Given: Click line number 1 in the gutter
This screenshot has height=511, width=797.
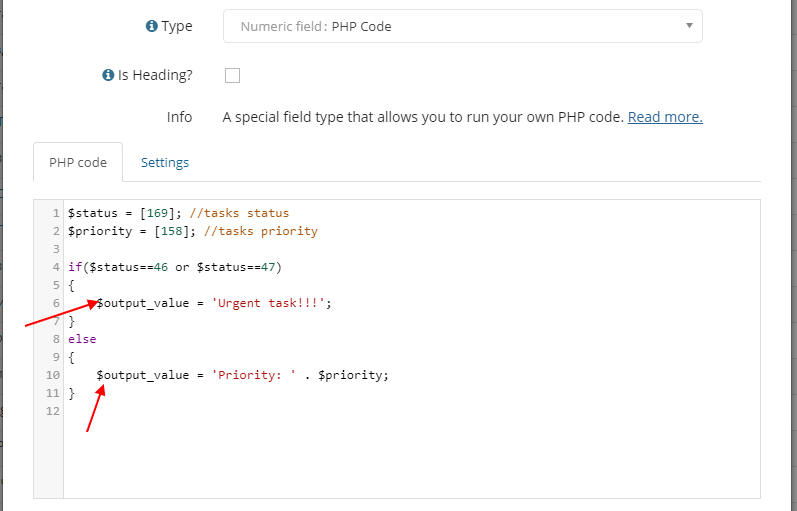Looking at the screenshot, I should pyautogui.click(x=54, y=213).
